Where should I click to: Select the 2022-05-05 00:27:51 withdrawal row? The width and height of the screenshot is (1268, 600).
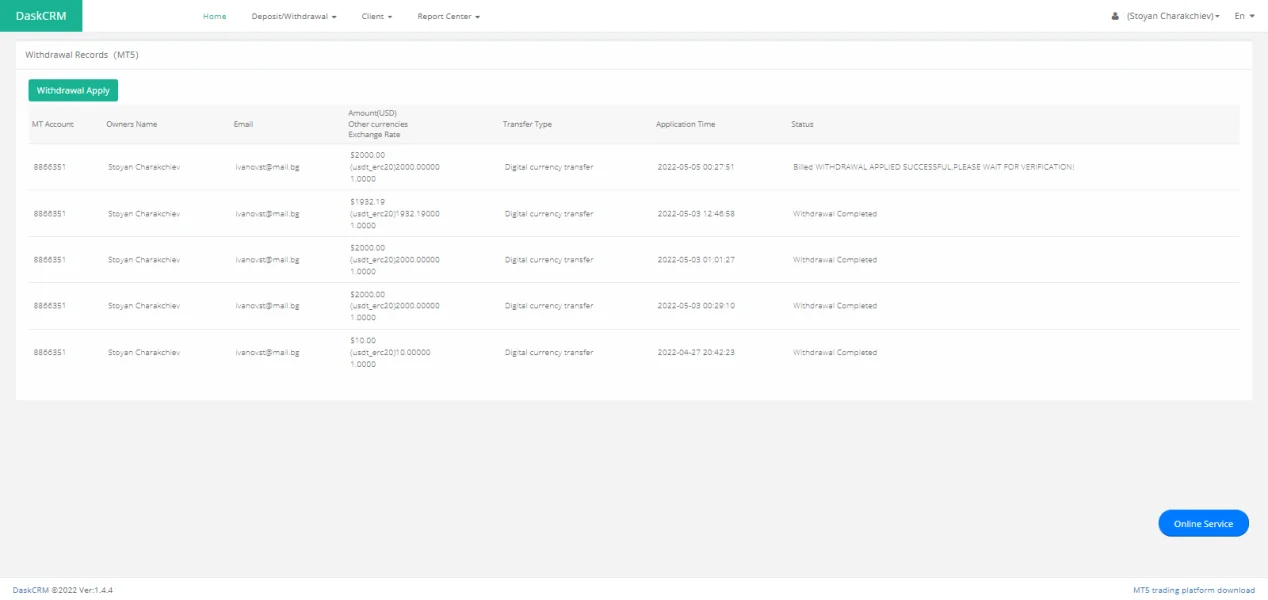pos(695,167)
